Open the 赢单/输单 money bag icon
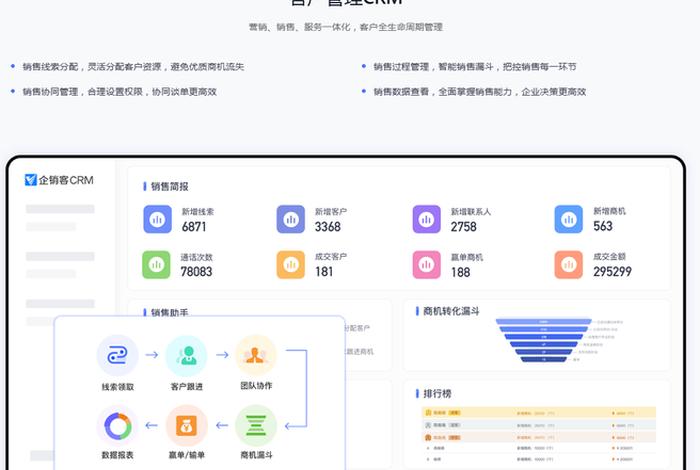 pyautogui.click(x=186, y=425)
